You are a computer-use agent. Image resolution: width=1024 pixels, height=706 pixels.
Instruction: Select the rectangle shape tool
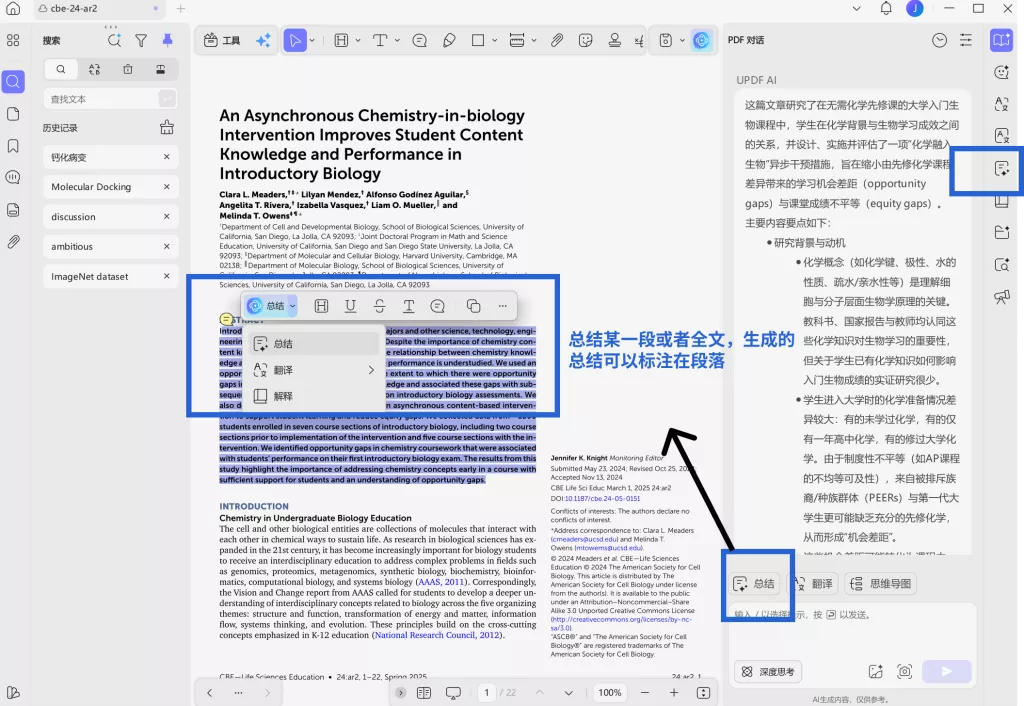click(x=478, y=40)
